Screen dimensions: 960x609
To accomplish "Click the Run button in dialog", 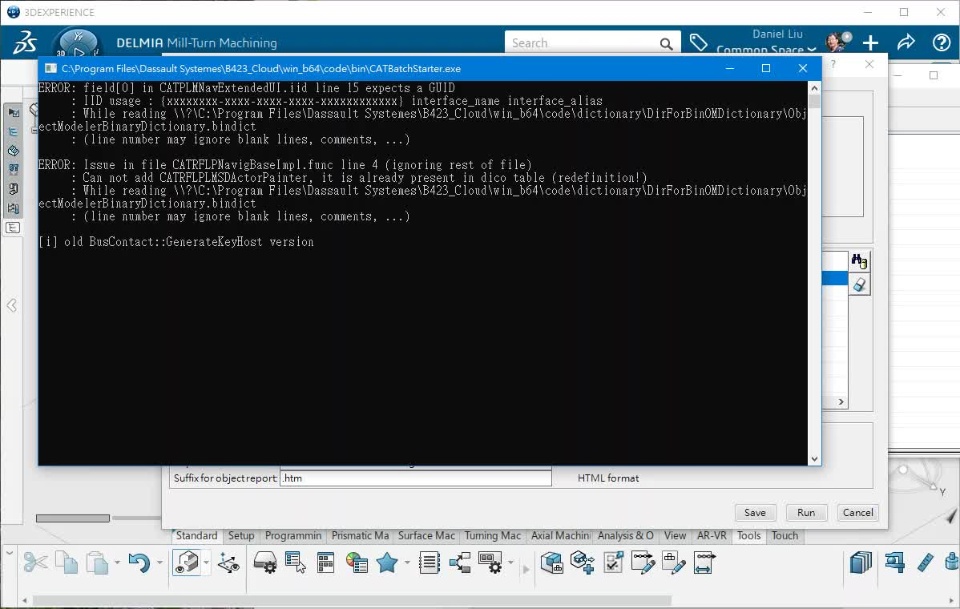I will pos(806,512).
